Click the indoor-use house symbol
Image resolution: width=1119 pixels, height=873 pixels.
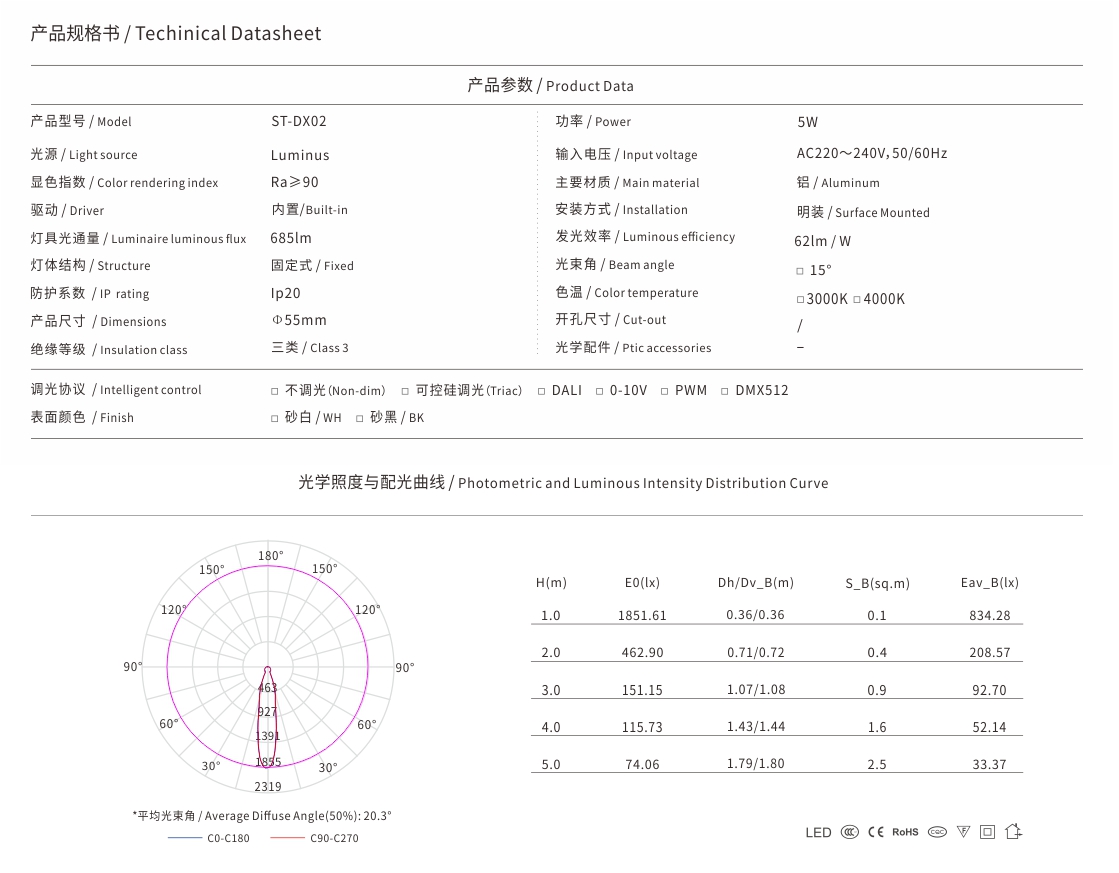click(x=1013, y=831)
